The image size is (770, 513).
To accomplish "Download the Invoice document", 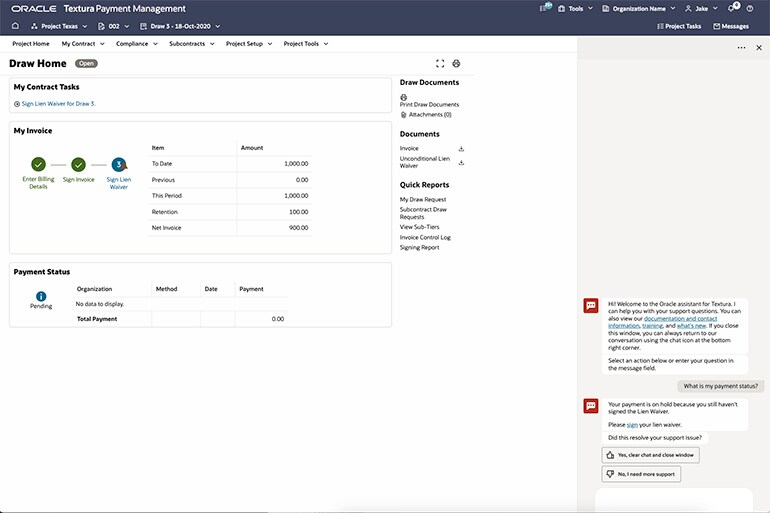I will coord(461,149).
